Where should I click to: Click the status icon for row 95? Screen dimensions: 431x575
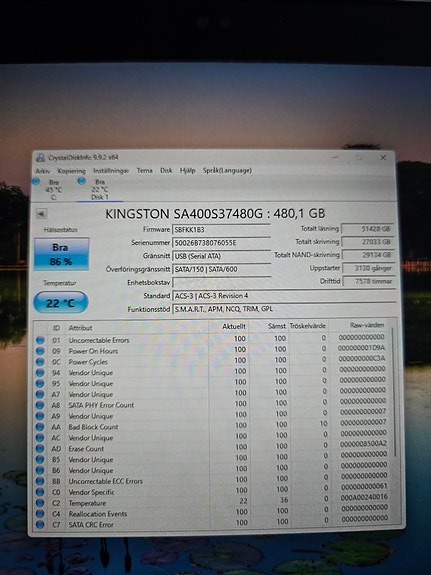pos(40,384)
